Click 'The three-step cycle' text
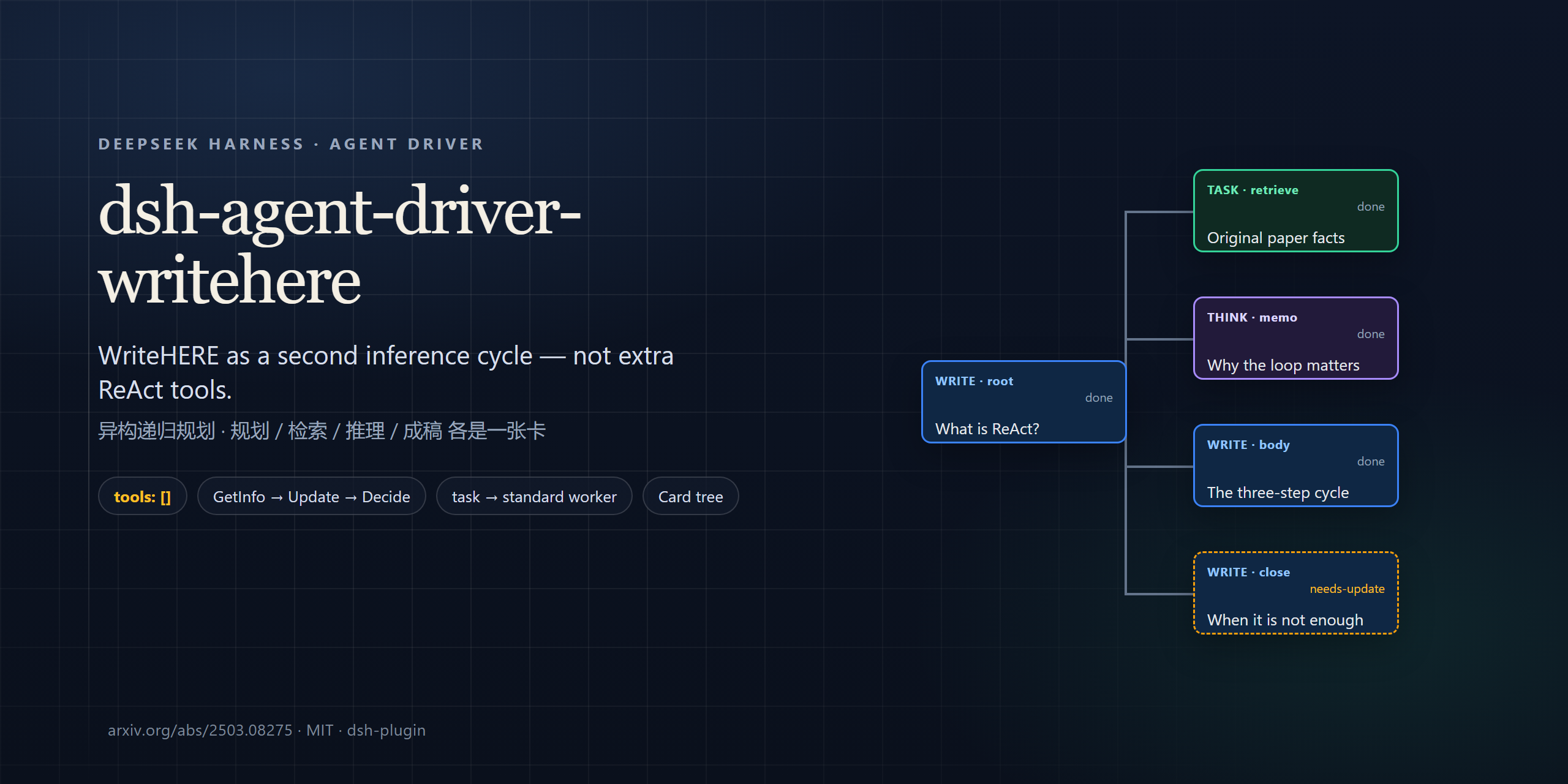1568x784 pixels. point(1278,492)
